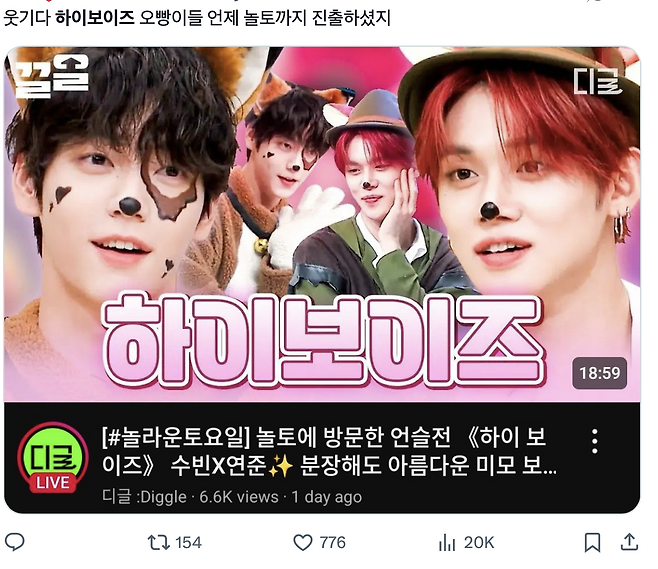Like the post with heart icon
Image resolution: width=658 pixels, height=569 pixels.
click(x=303, y=543)
